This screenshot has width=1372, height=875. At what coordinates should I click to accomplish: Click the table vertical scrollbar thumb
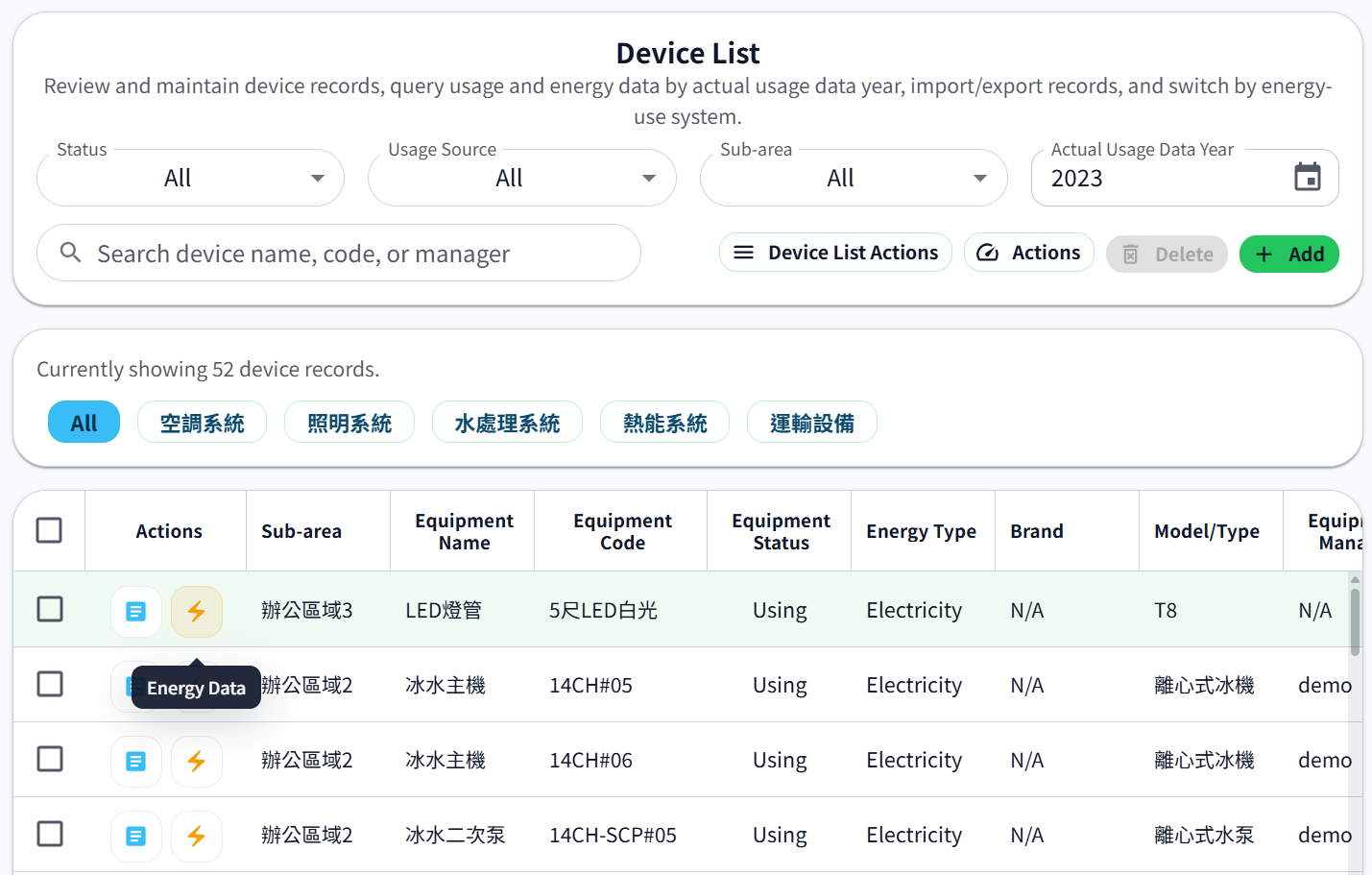[x=1355, y=621]
